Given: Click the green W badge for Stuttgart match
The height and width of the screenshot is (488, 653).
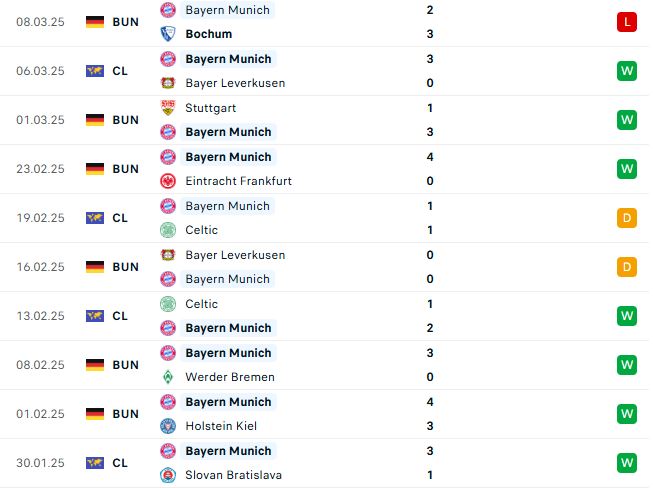Looking at the screenshot, I should tap(627, 120).
